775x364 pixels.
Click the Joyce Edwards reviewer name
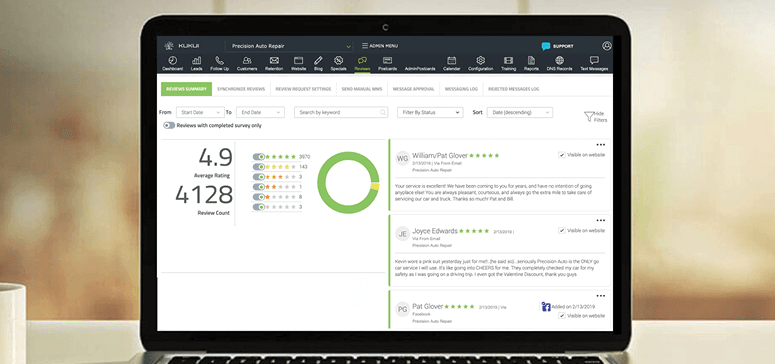tap(435, 231)
